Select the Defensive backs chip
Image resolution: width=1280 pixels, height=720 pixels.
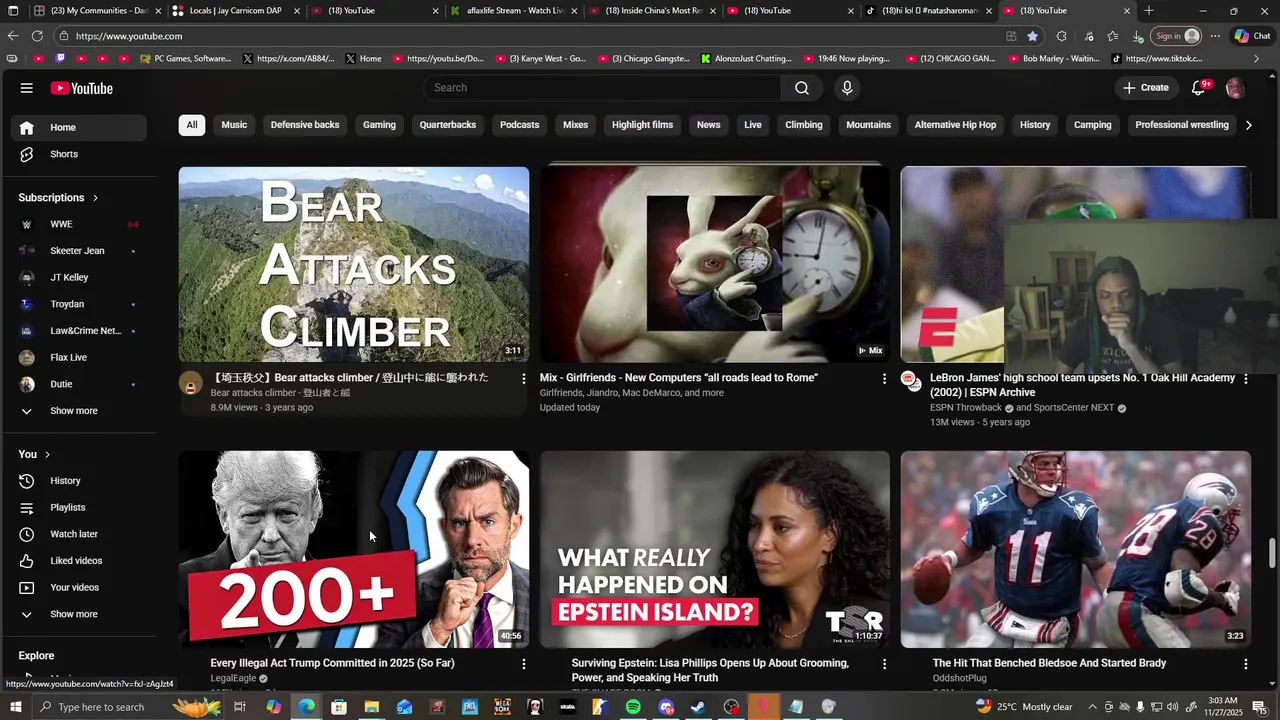[x=305, y=125]
